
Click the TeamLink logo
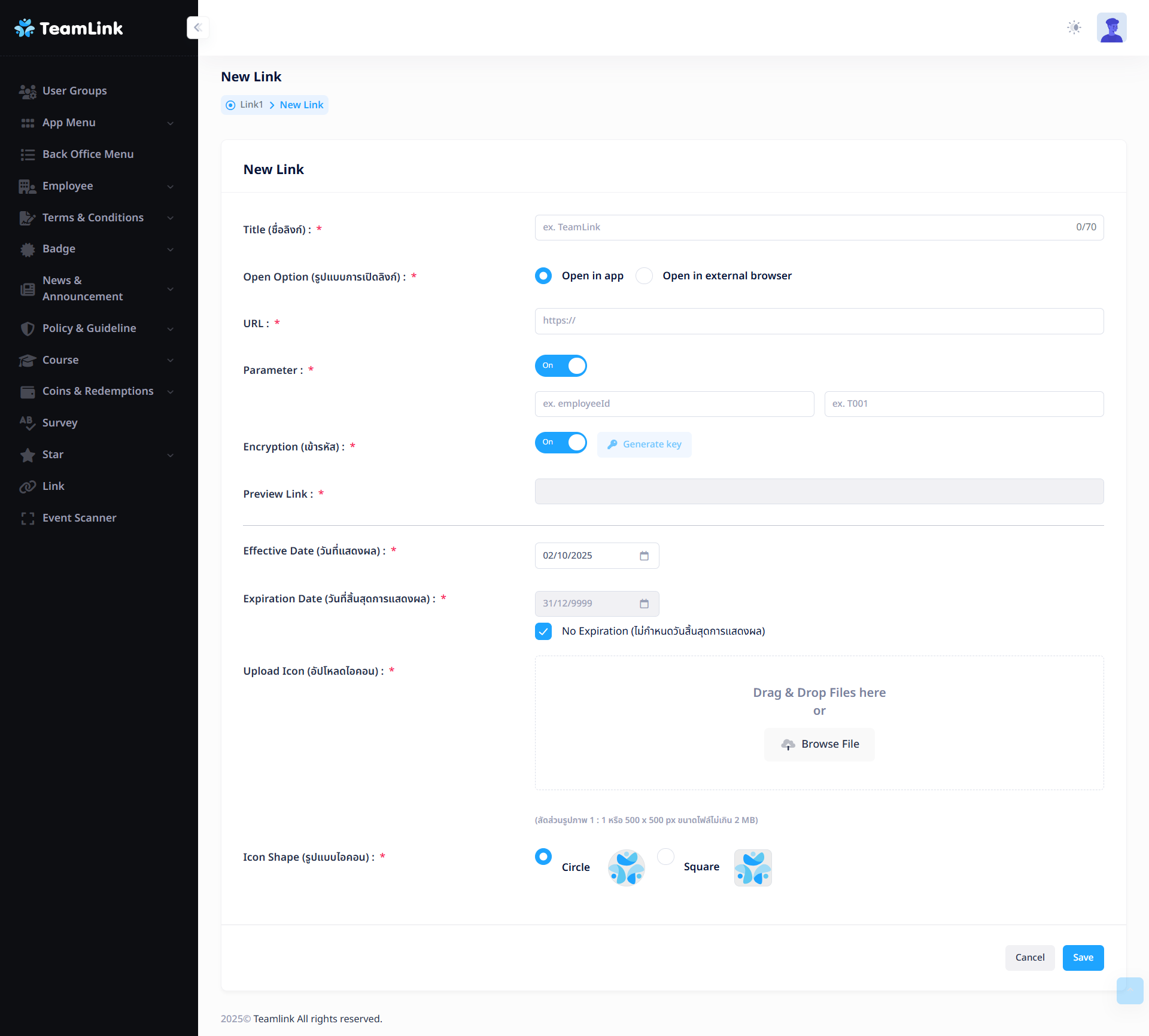[69, 28]
